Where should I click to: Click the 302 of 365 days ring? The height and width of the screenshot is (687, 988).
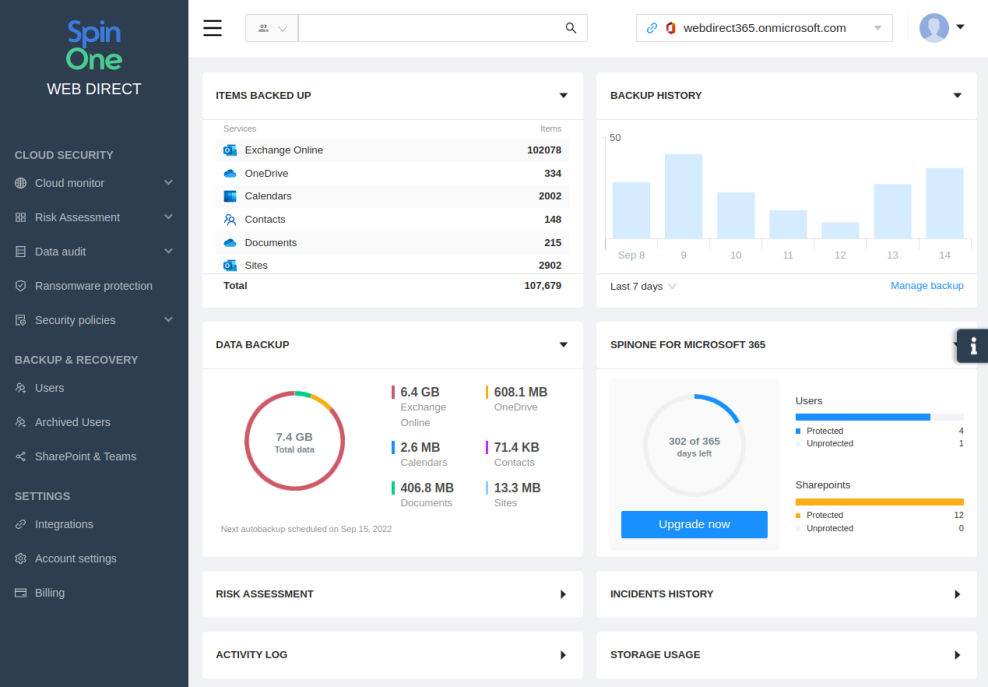tap(694, 446)
